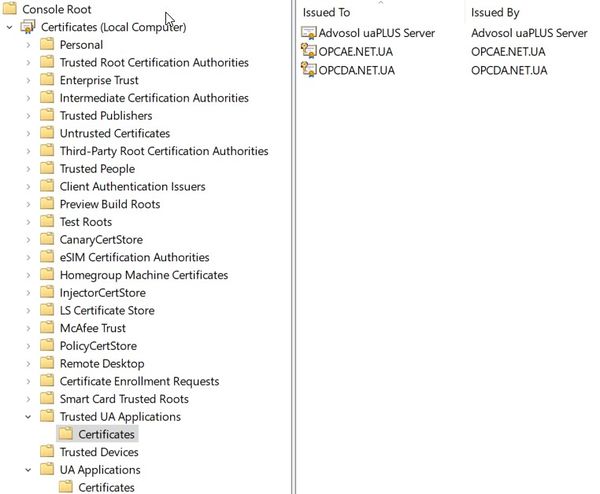
Task: Select Certificates (Local Computer) label
Action: (114, 27)
